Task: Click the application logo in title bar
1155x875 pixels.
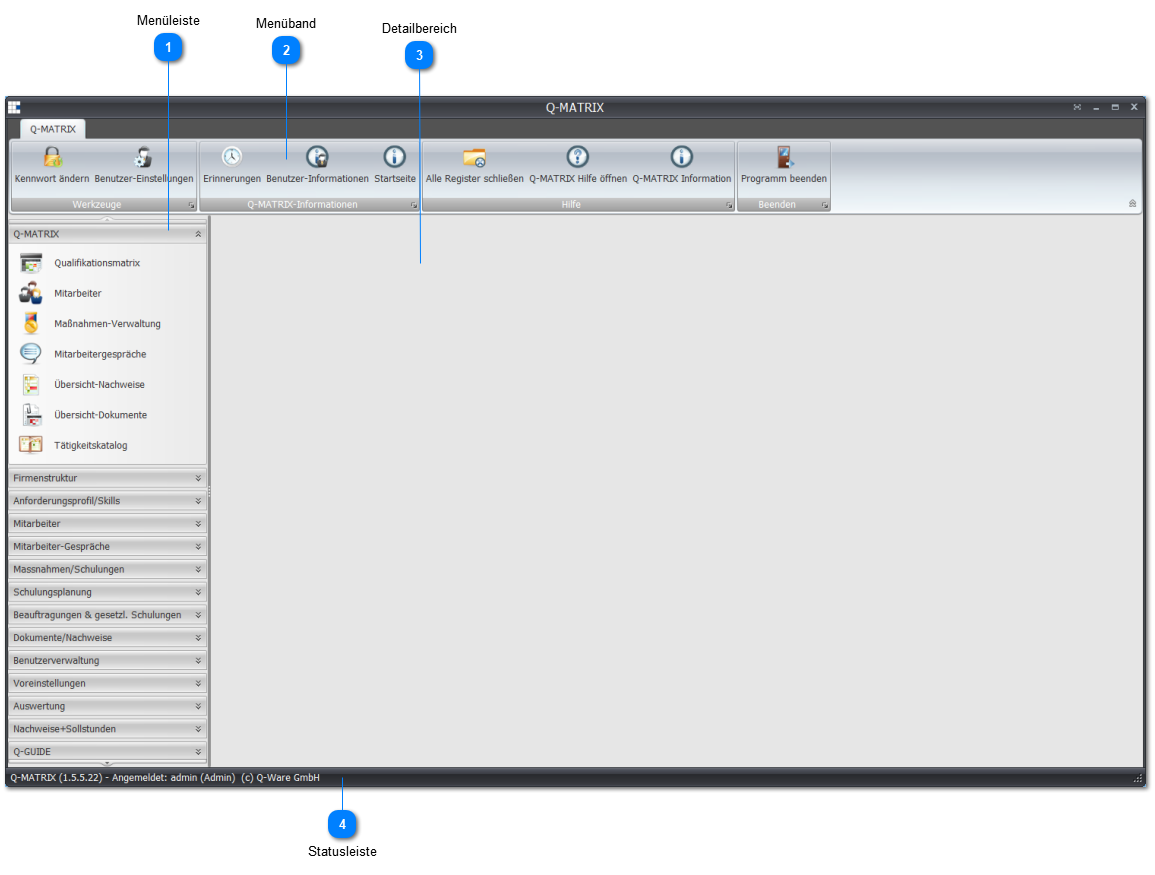Action: click(14, 108)
